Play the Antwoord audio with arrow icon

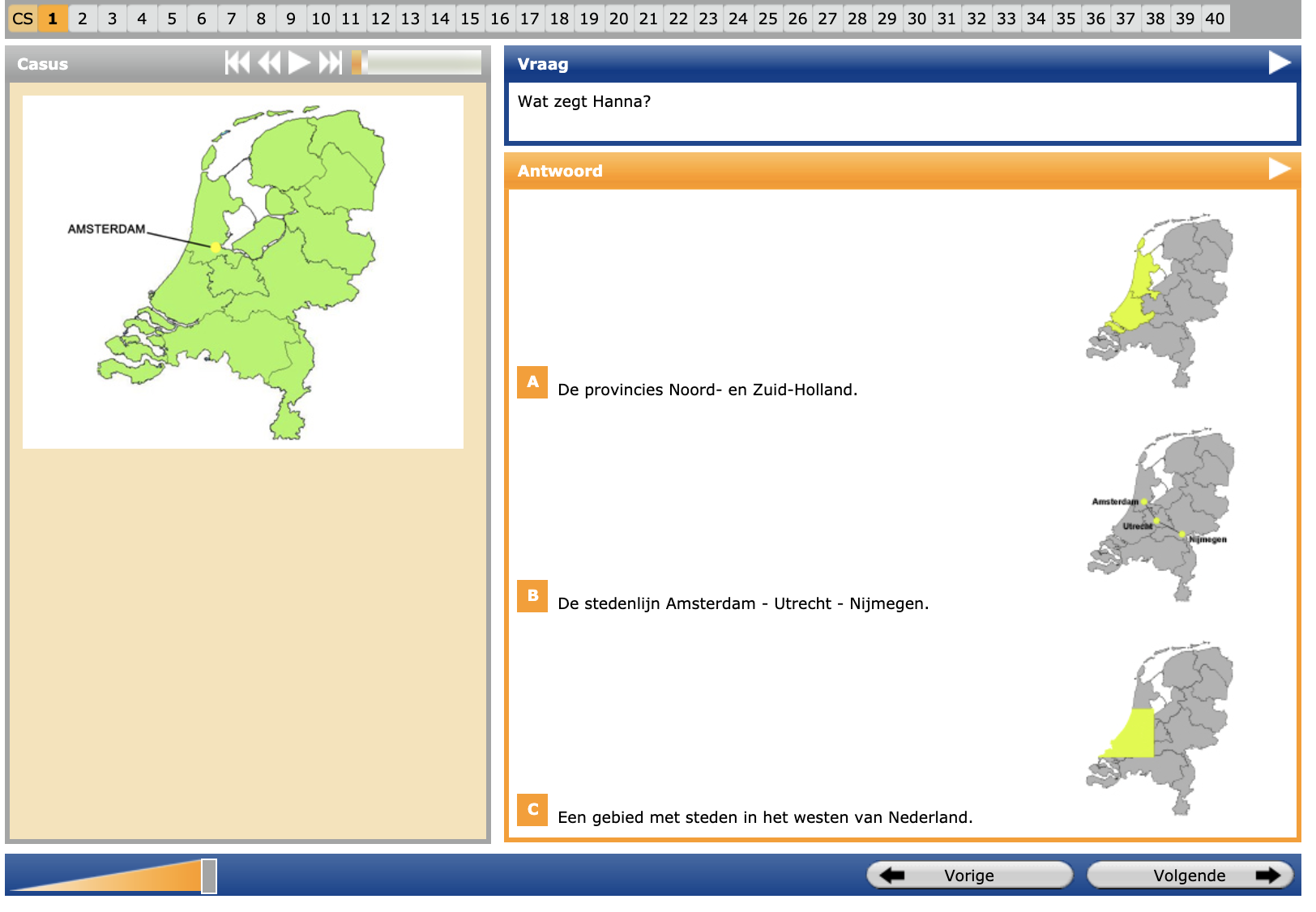point(1279,169)
